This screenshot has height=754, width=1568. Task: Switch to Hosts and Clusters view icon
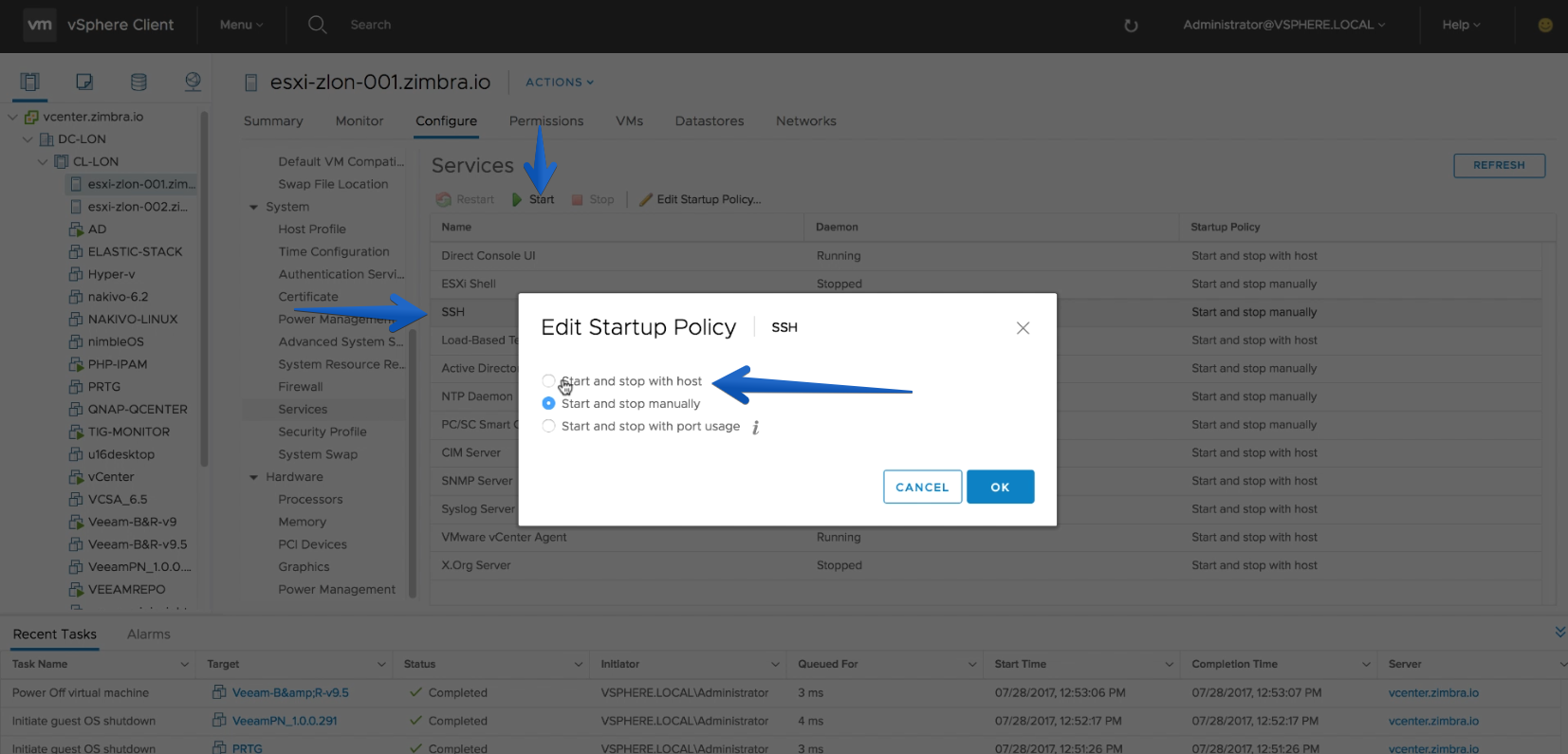pyautogui.click(x=30, y=82)
